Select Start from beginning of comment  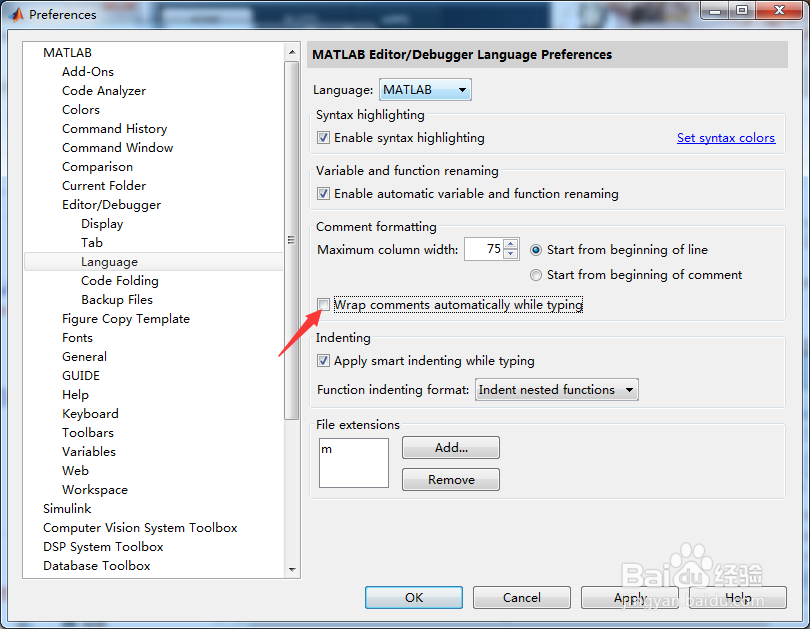536,275
